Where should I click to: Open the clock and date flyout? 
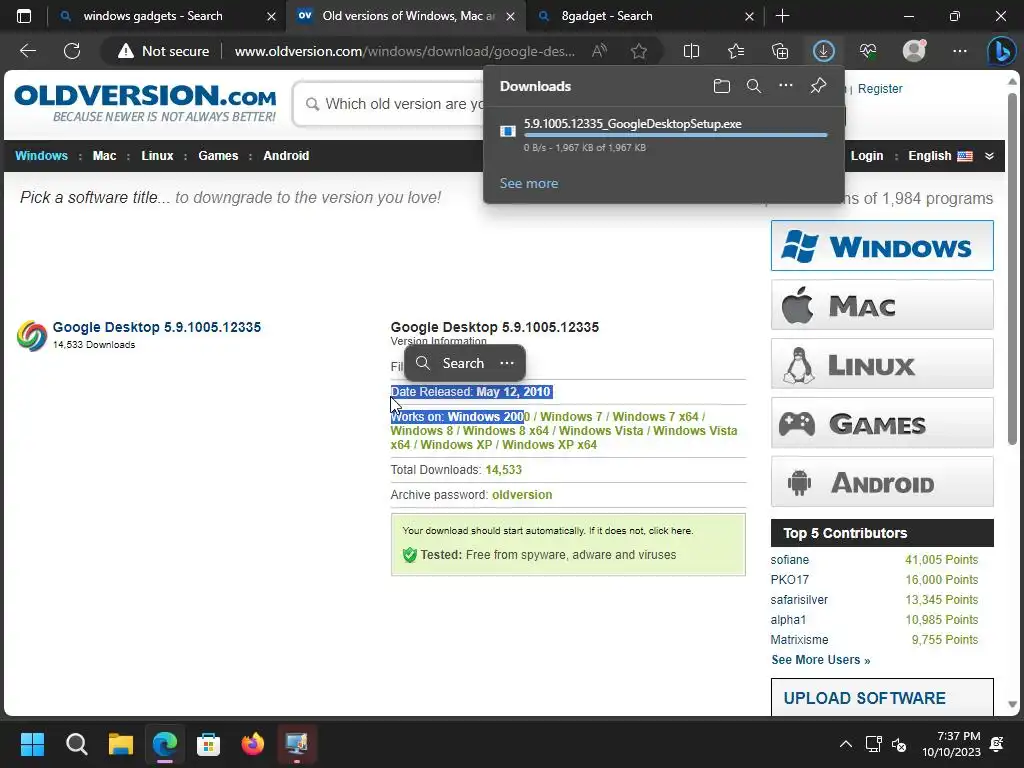click(952, 744)
